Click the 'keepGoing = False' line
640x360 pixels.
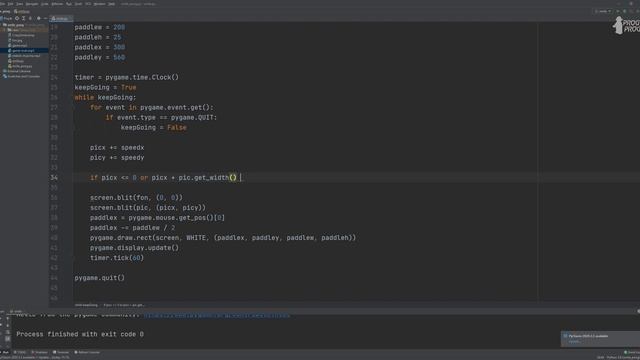153,128
